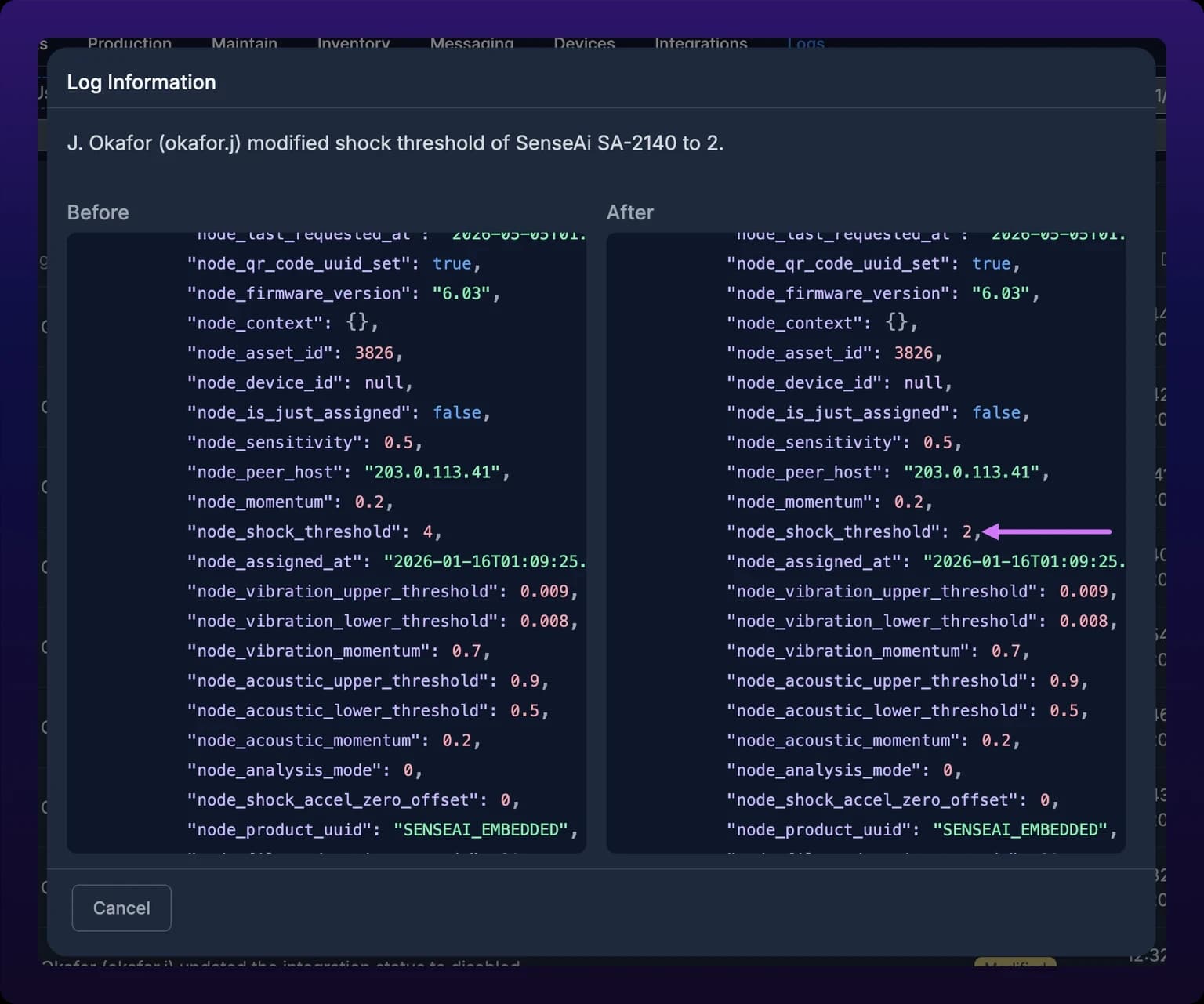The width and height of the screenshot is (1204, 1004).
Task: Select node_assigned_at timestamp in Before panel
Action: 386,561
